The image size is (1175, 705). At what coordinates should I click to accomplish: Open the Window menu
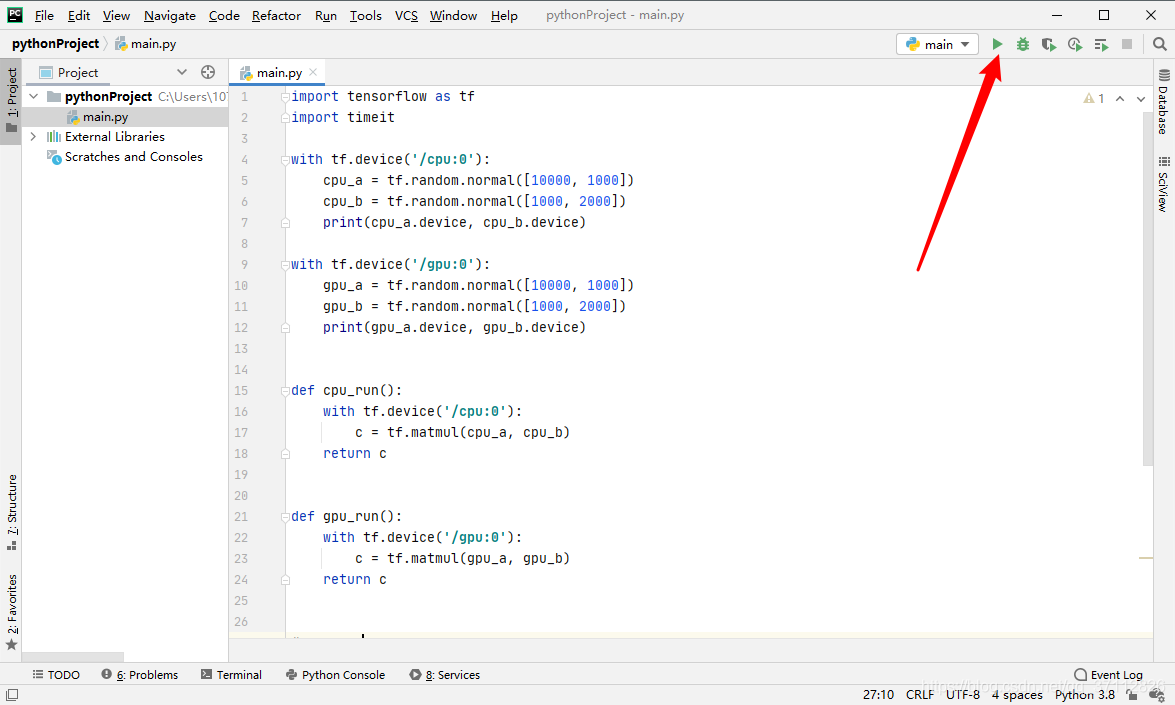tap(453, 15)
